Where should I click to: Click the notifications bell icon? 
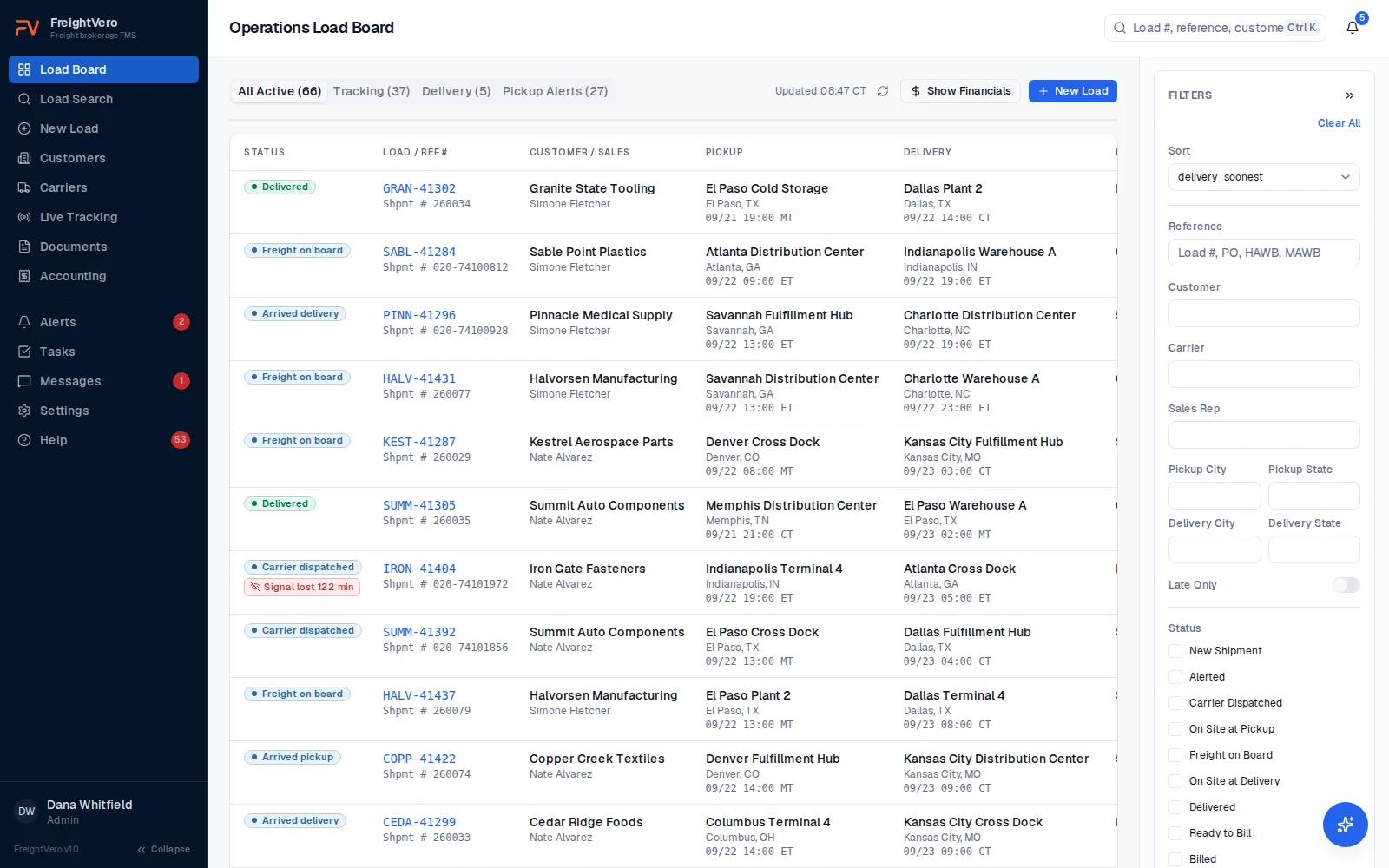[x=1353, y=28]
